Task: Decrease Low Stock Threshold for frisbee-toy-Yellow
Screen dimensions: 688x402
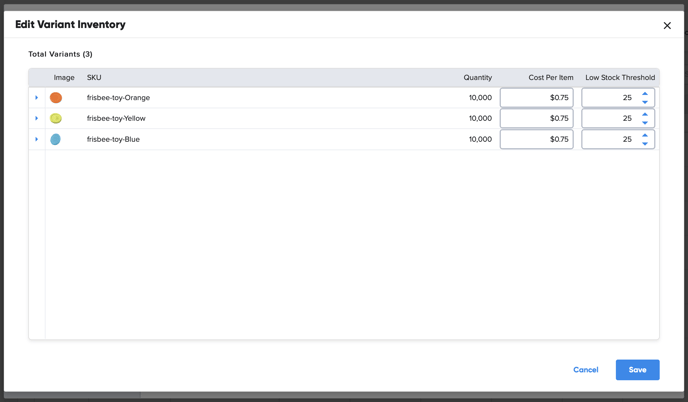Action: pyautogui.click(x=645, y=122)
